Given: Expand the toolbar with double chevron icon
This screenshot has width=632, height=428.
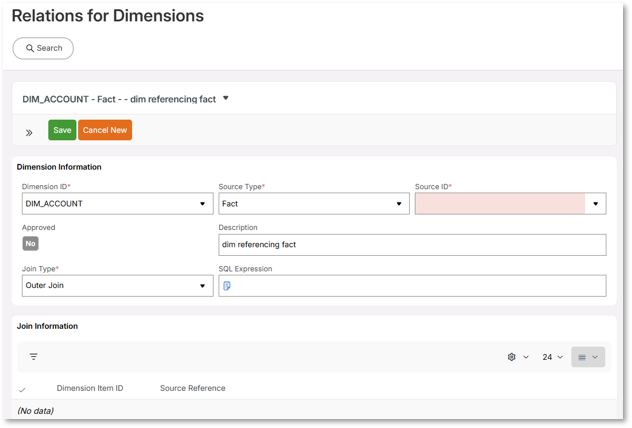Looking at the screenshot, I should [x=29, y=133].
